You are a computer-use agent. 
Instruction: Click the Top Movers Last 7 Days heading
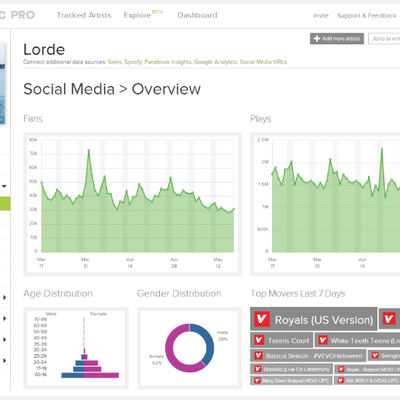pyautogui.click(x=298, y=293)
